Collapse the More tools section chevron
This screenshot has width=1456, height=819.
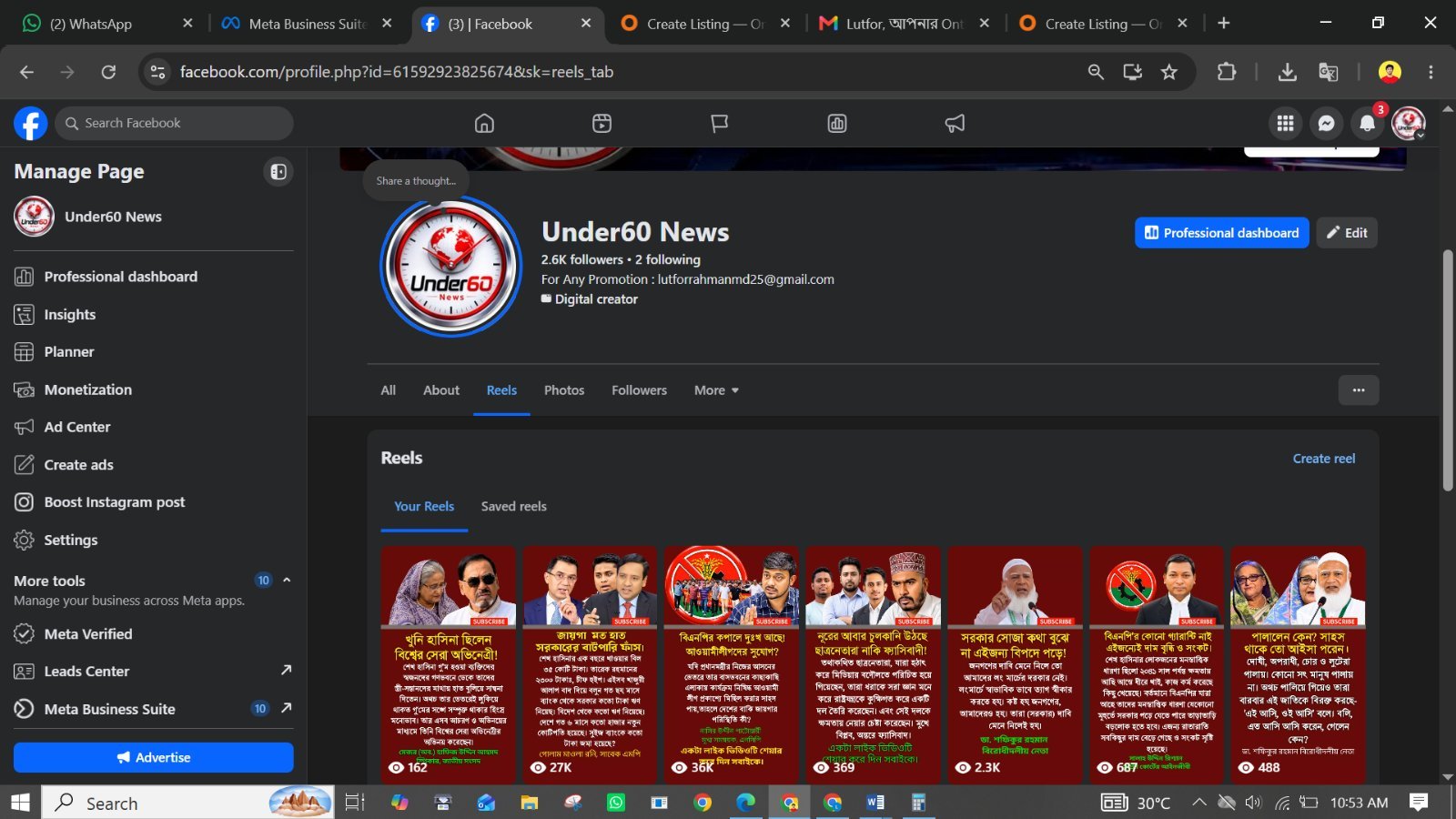point(287,580)
